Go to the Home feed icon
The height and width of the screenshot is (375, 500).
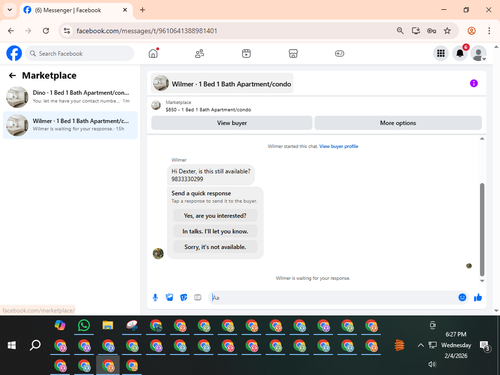pyautogui.click(x=153, y=53)
